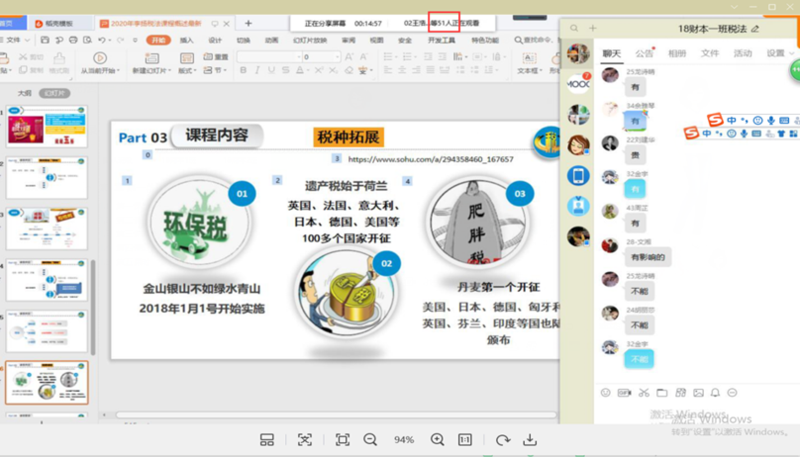Click the decrease font size A icon
This screenshot has height=457, width=800.
tap(364, 57)
